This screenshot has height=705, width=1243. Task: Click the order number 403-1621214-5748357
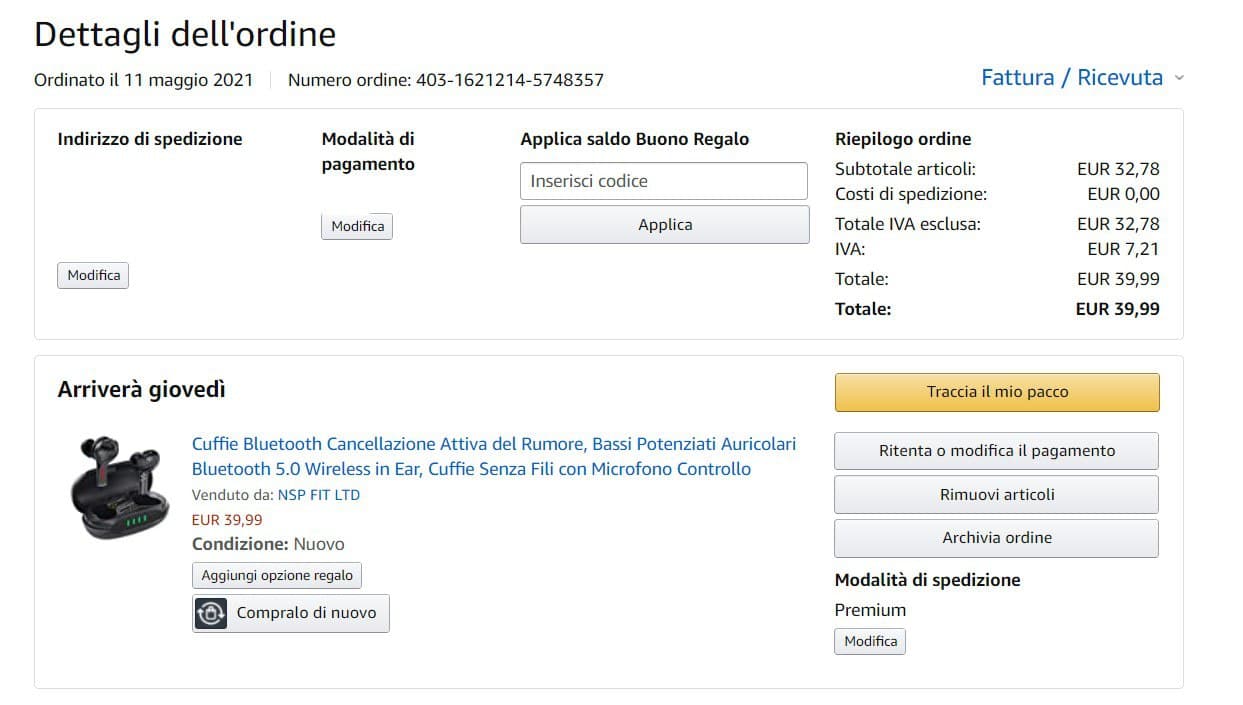point(510,80)
